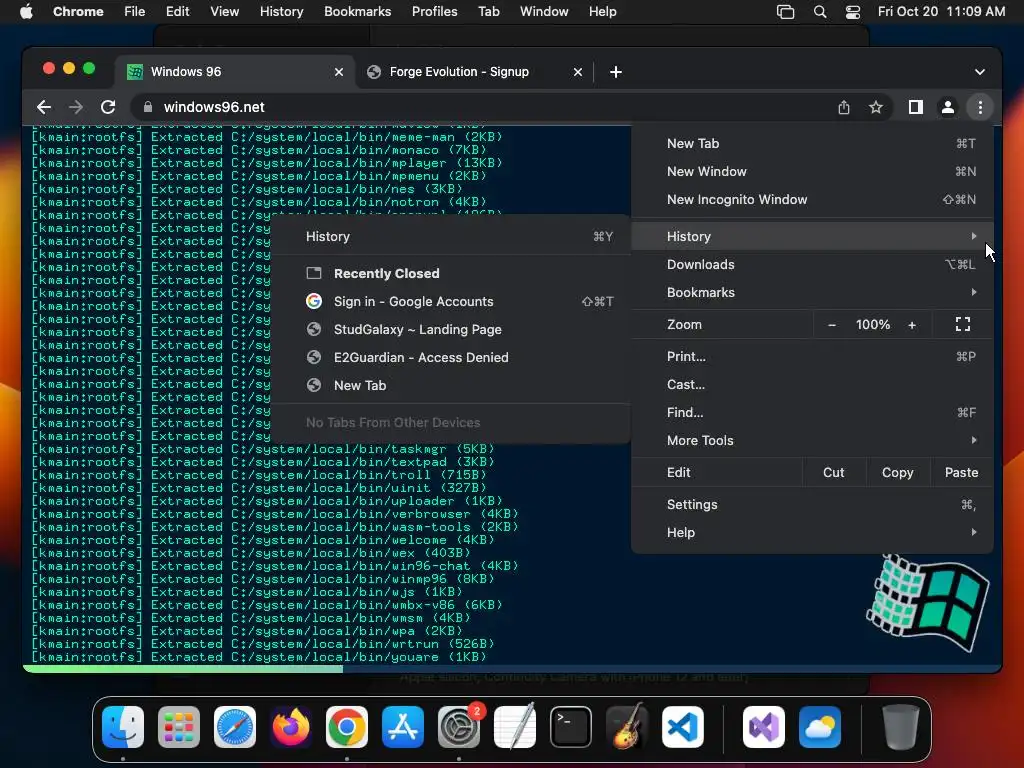Open Visual Studio Code from the dock
The width and height of the screenshot is (1024, 768).
pyautogui.click(x=683, y=727)
